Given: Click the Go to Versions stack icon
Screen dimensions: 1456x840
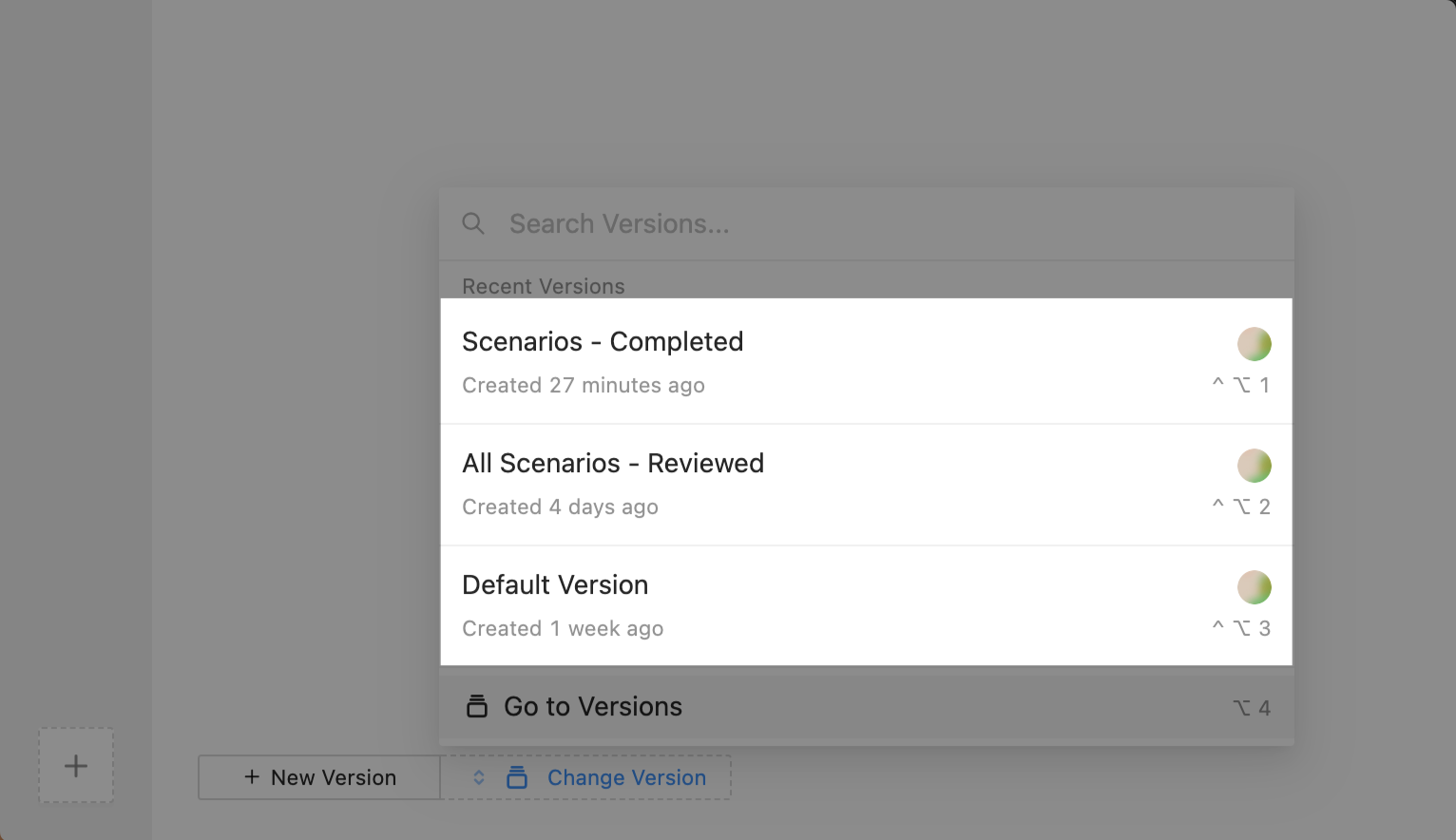Looking at the screenshot, I should point(477,707).
